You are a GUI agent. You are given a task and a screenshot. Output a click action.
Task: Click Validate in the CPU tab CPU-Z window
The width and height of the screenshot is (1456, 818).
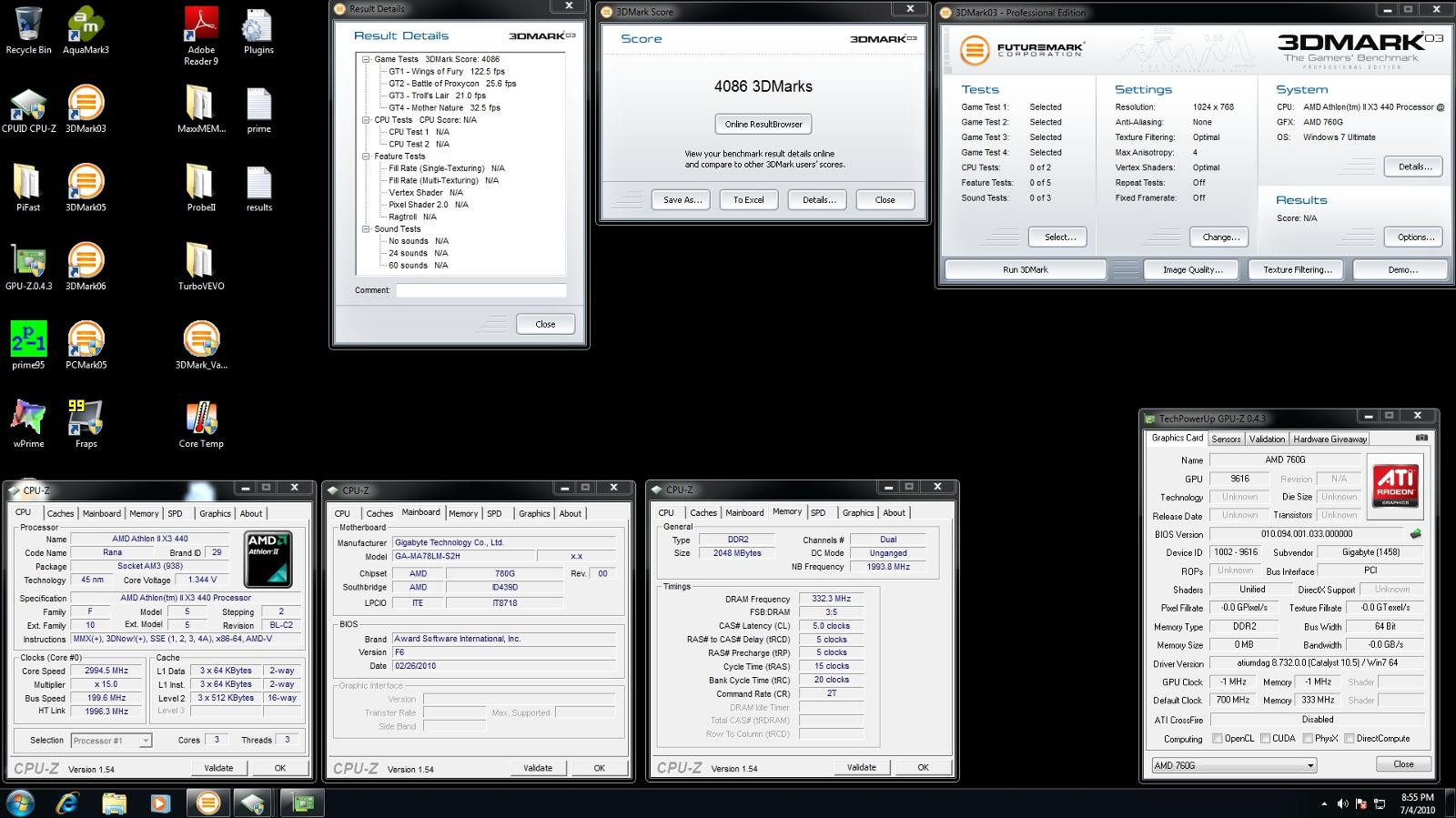[x=218, y=768]
